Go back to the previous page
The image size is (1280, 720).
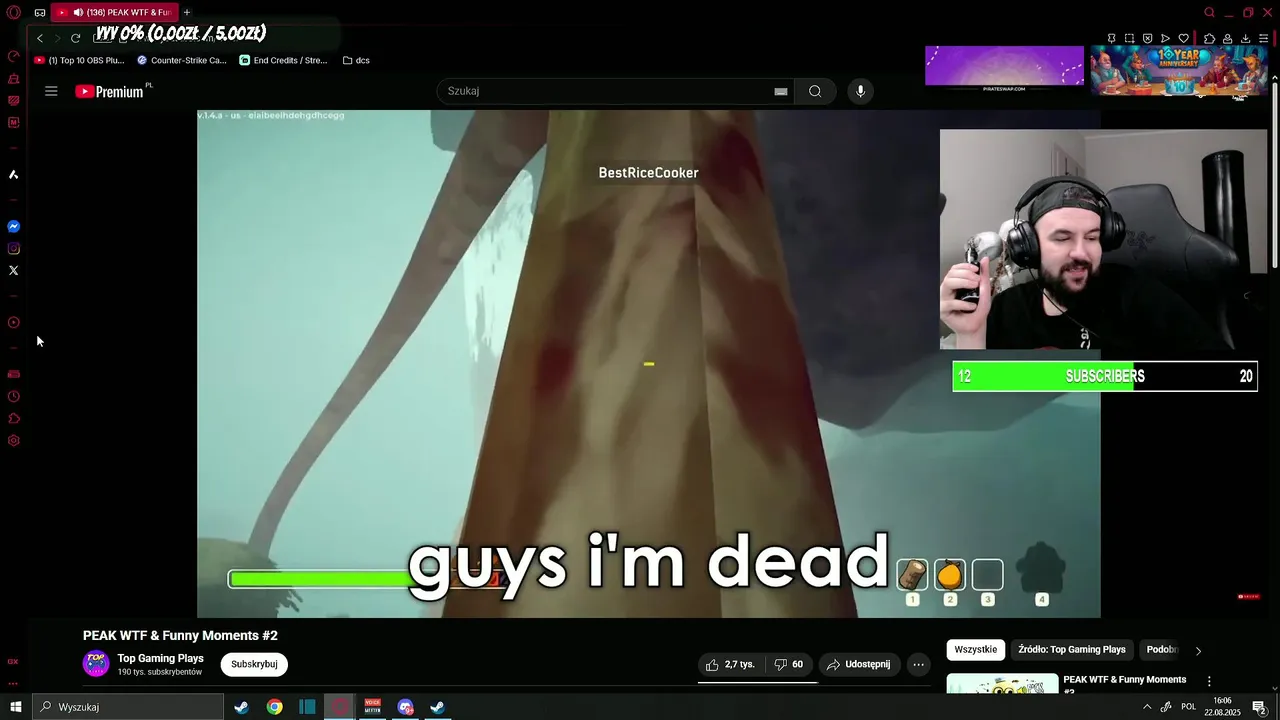tap(40, 38)
